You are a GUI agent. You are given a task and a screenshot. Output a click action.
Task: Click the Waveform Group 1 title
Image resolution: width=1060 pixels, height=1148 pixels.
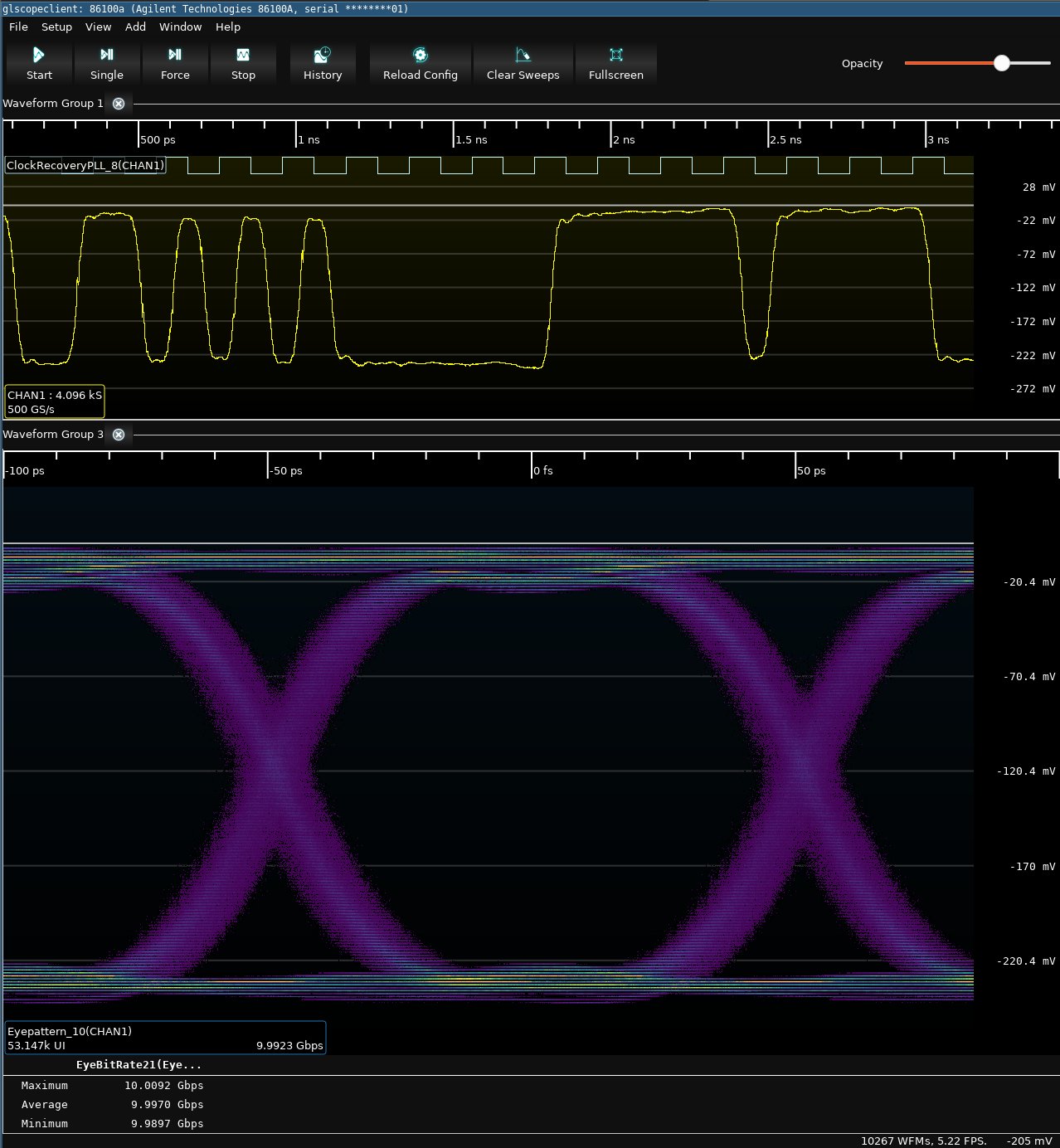(53, 103)
